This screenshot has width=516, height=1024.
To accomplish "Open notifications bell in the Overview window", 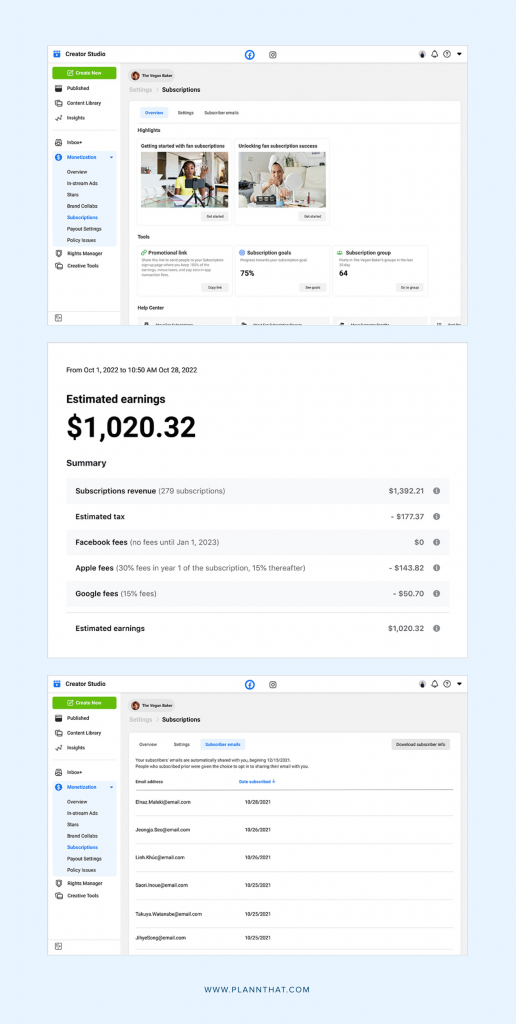I will pyautogui.click(x=434, y=54).
